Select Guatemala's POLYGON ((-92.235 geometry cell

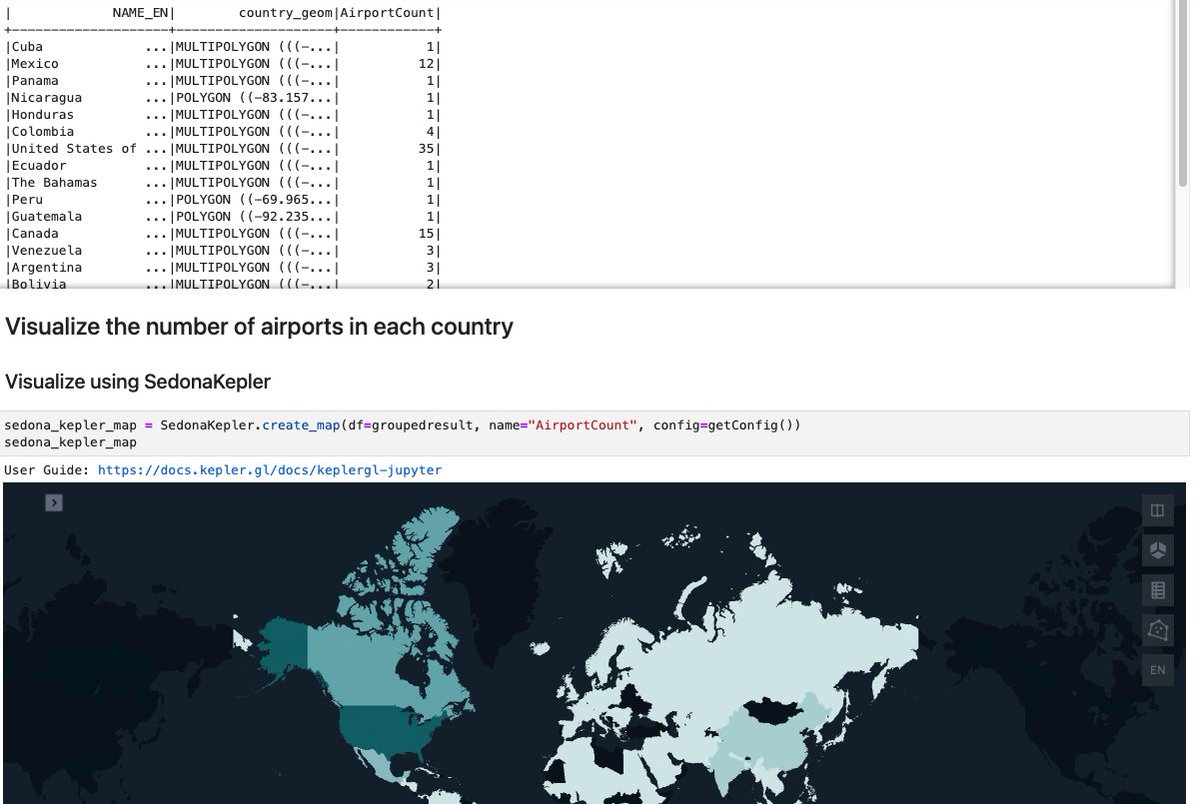point(255,217)
